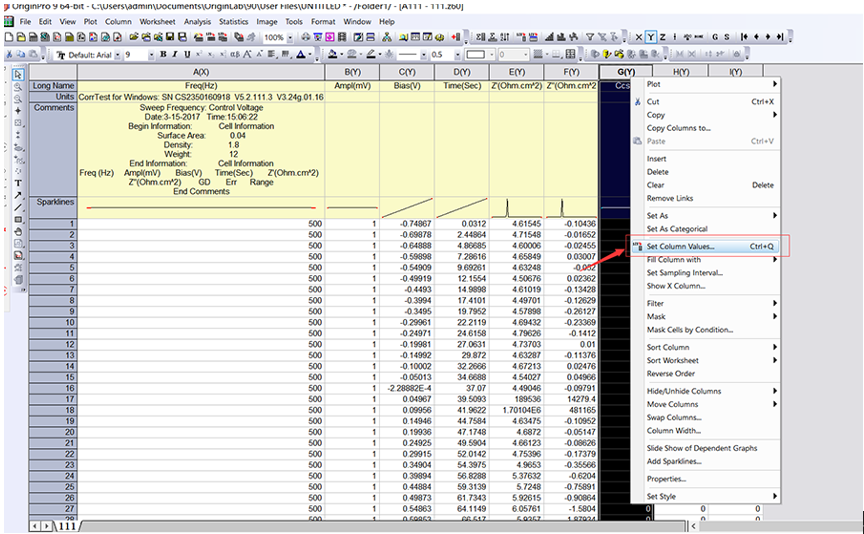The width and height of the screenshot is (864, 534).
Task: Open the Statistics menu
Action: (x=234, y=21)
